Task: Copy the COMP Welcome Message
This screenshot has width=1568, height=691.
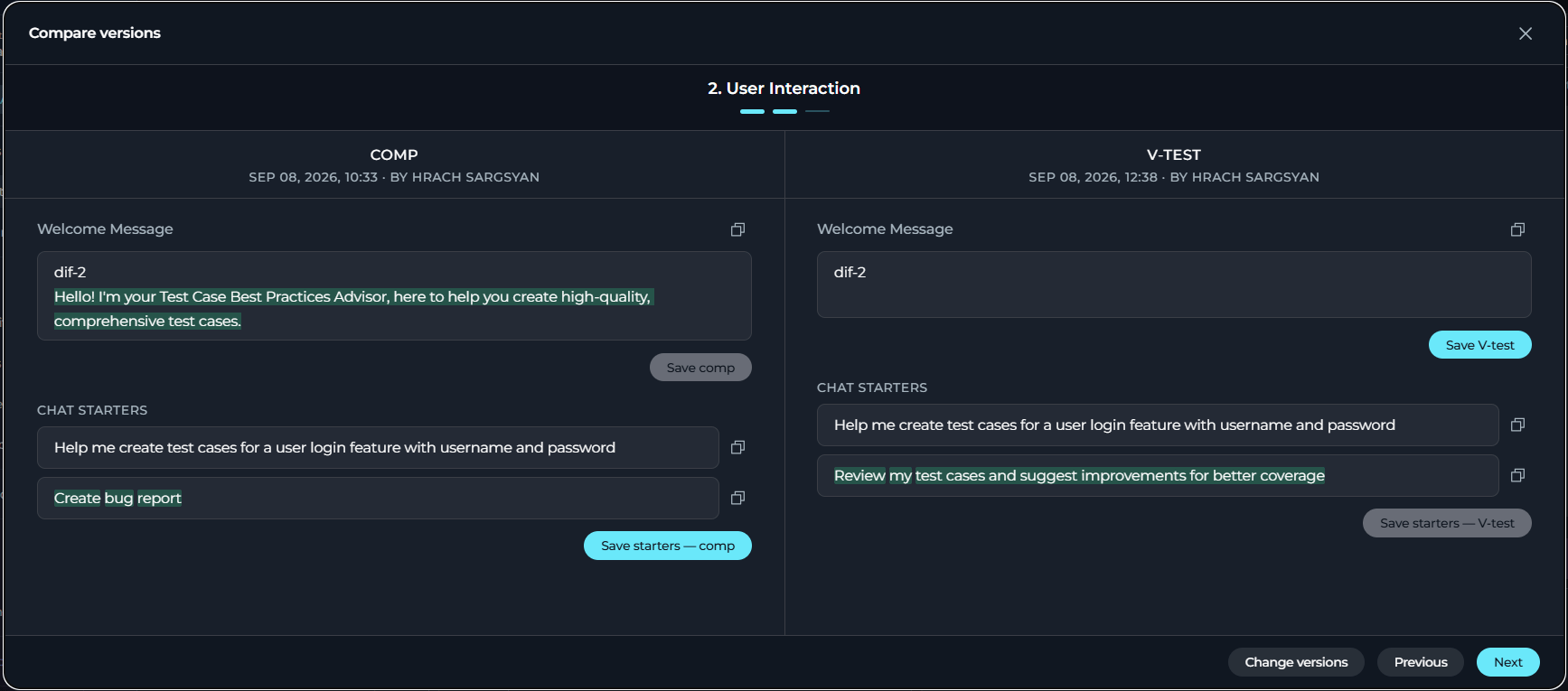Action: click(x=737, y=229)
